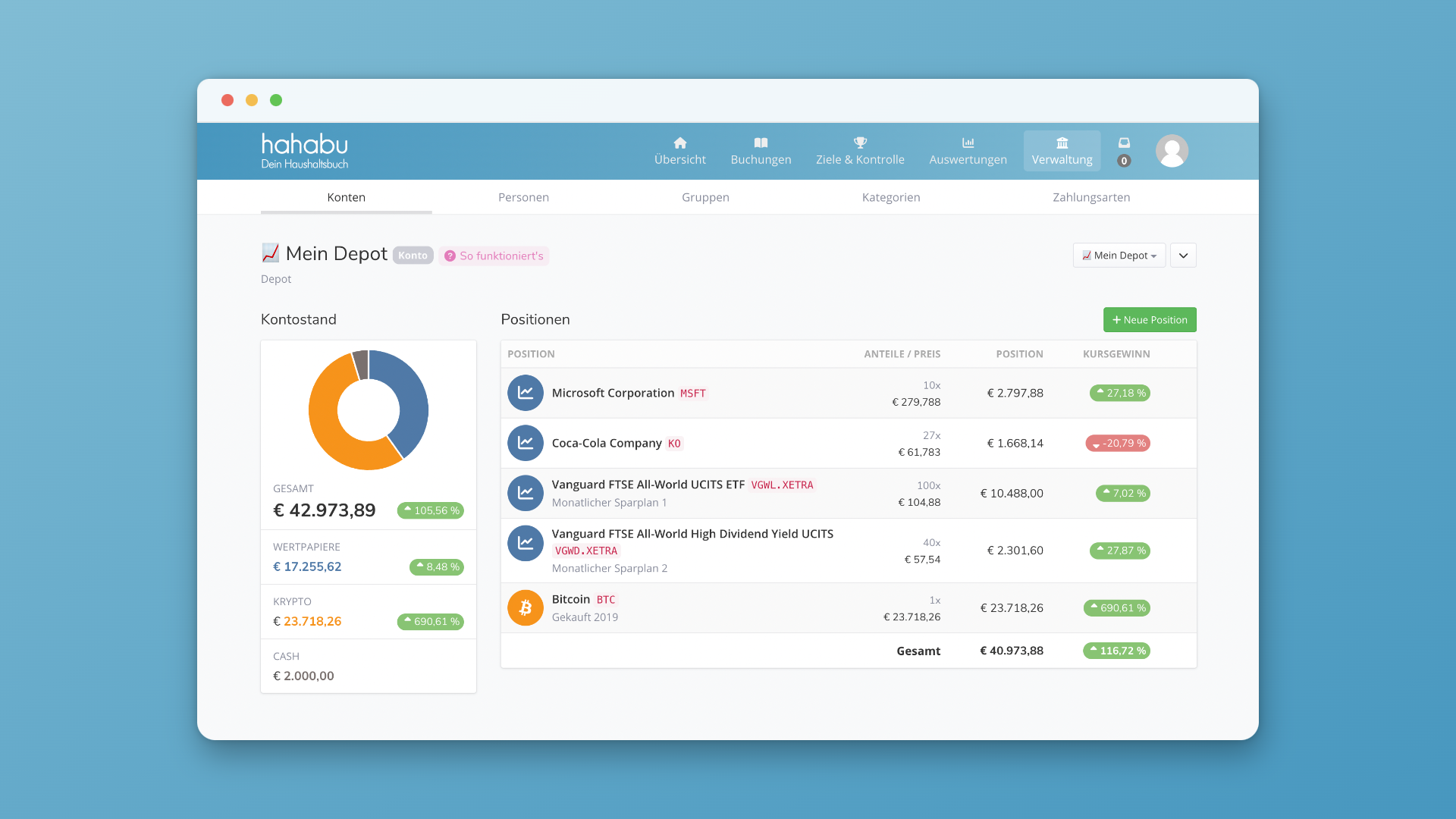
Task: Open Auswertungen via the chart icon
Action: [968, 143]
